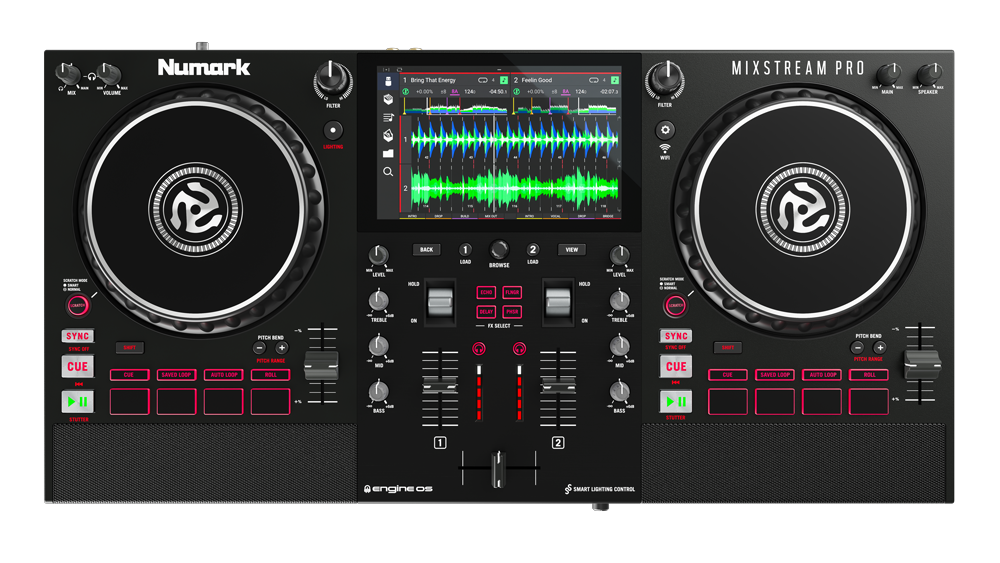Tap the USB source icon on screen
The height and width of the screenshot is (563, 1000).
pos(388,82)
